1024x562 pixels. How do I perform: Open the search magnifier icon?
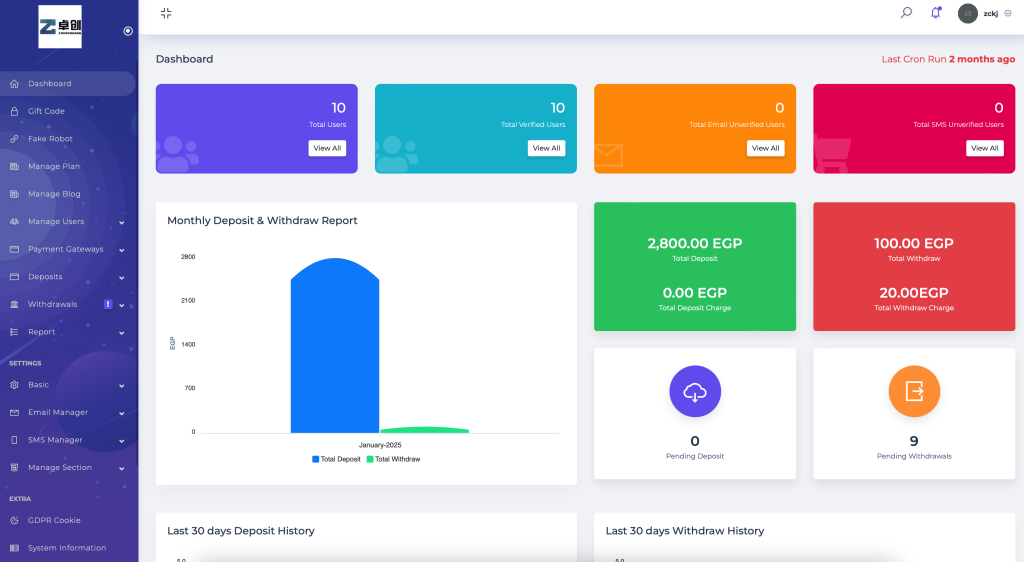coord(906,12)
